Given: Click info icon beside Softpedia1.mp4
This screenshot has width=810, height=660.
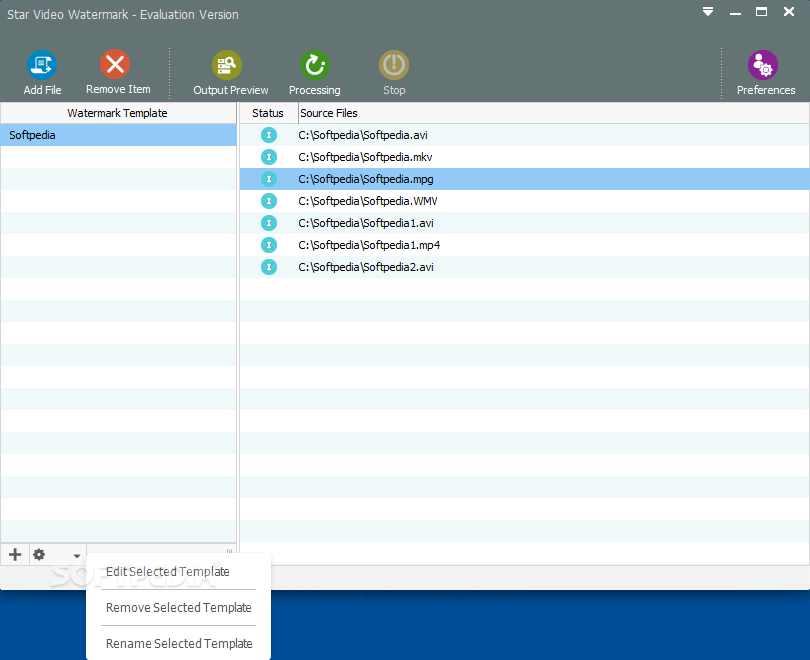Looking at the screenshot, I should tap(268, 245).
